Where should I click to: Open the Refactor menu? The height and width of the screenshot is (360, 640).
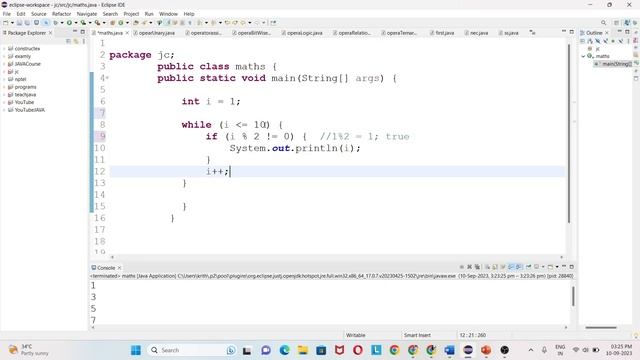click(x=62, y=14)
